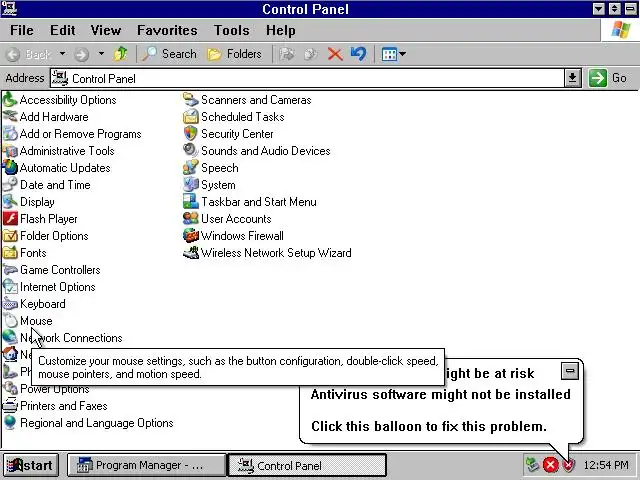Open the Date and Time icon
Screen dimensions: 640x480
10,185
